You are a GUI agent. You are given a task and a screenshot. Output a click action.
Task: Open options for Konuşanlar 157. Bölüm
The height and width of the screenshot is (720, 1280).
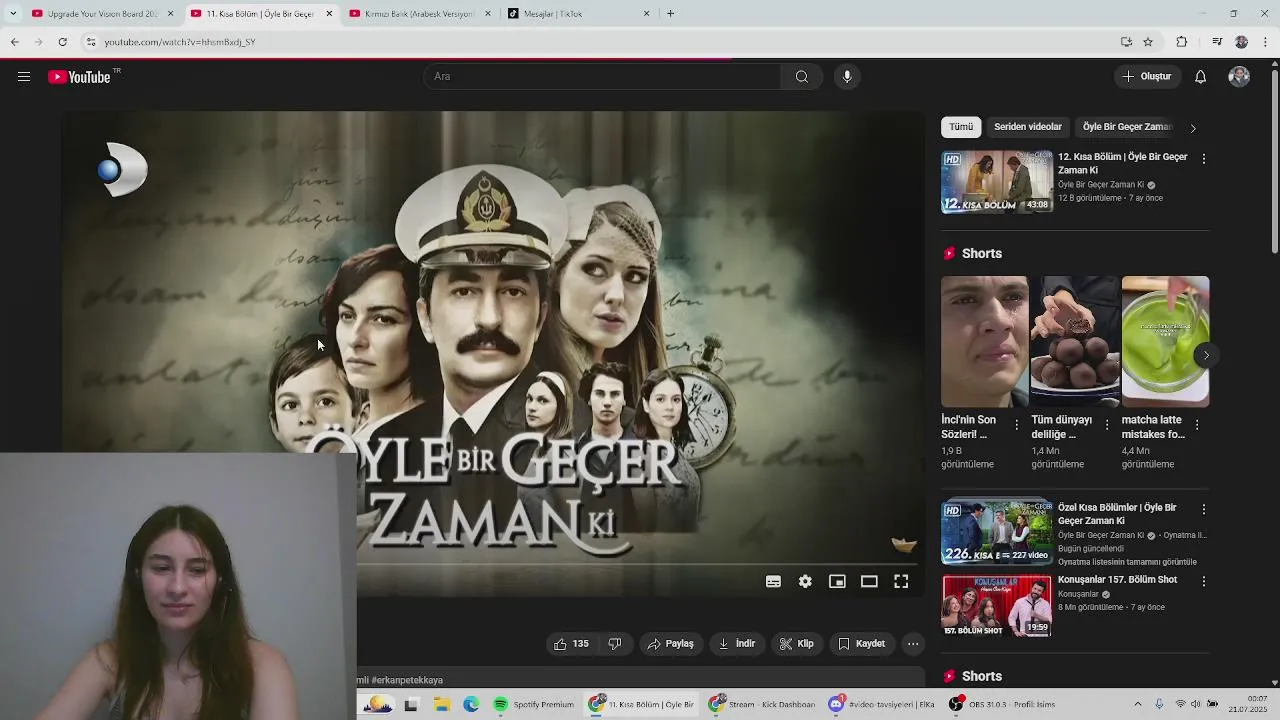coord(1204,581)
